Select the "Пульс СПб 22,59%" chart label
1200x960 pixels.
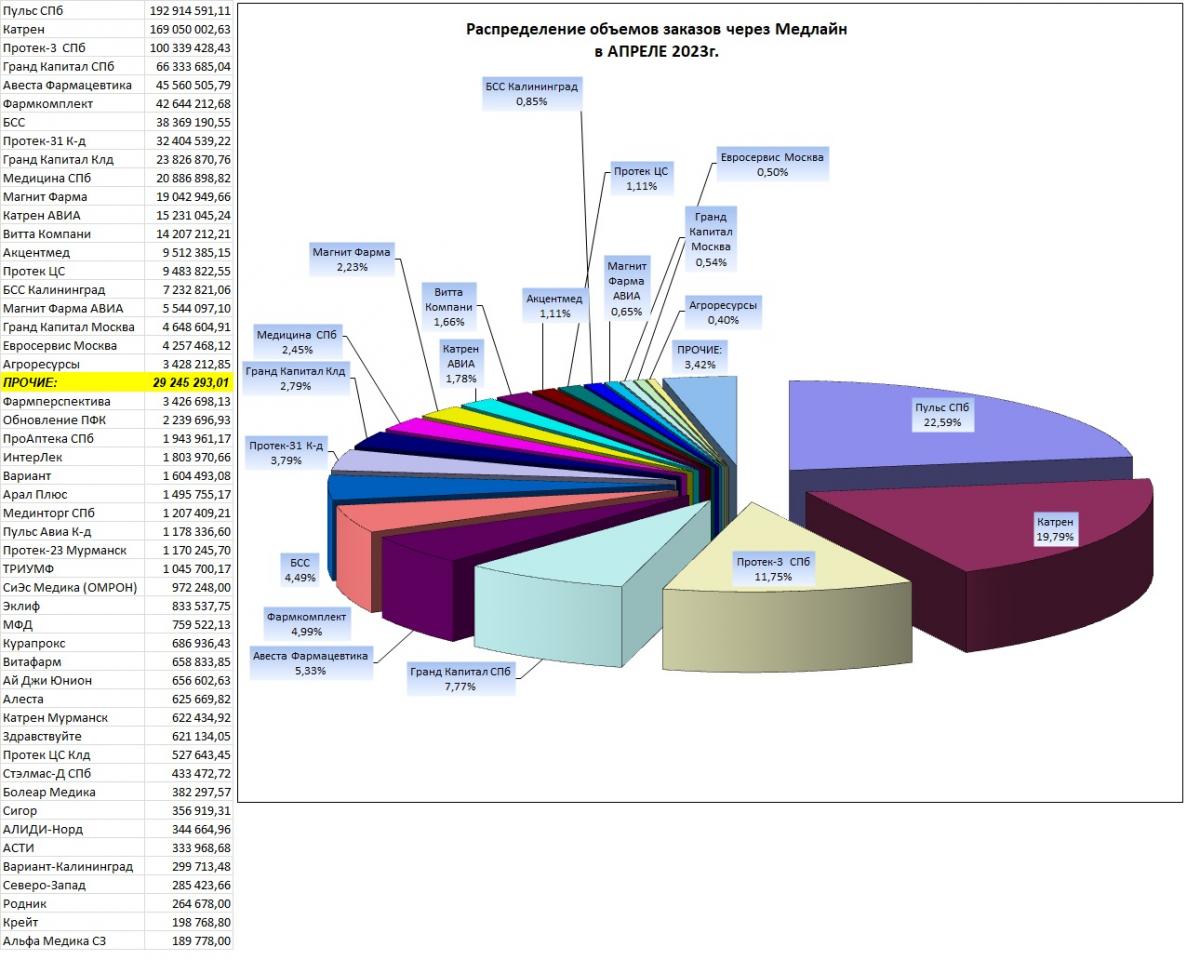[942, 415]
